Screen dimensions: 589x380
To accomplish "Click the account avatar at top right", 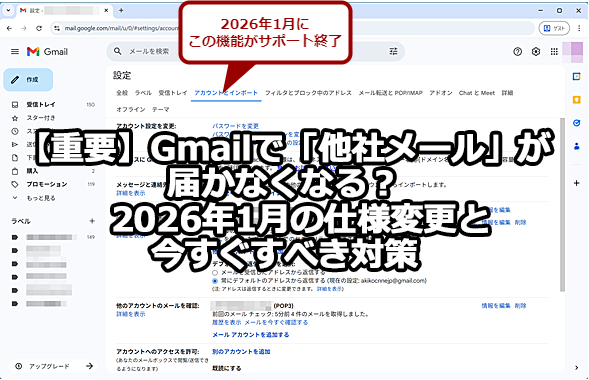I will pos(572,52).
